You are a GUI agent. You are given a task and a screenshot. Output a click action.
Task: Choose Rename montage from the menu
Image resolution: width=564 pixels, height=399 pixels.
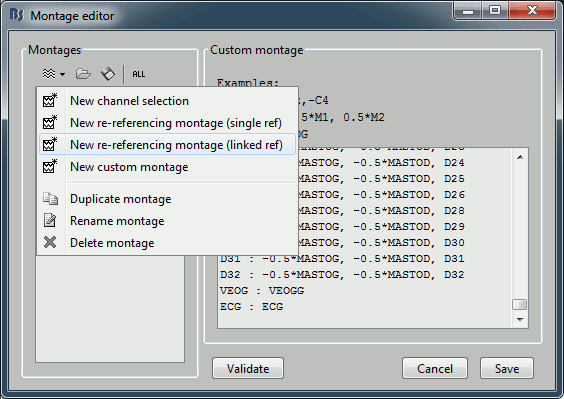[x=167, y=221]
